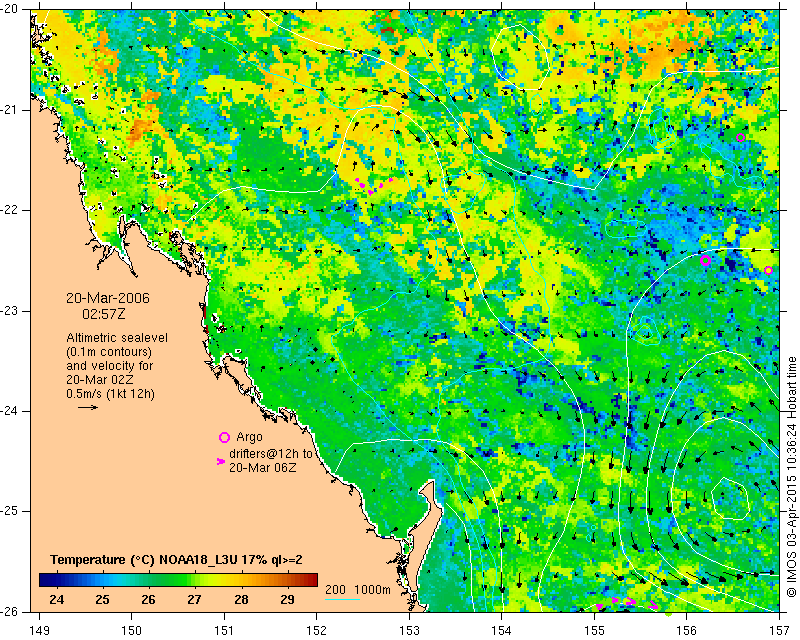Select the bold Argo float circle near 22.5S
This screenshot has width=800, height=640.
[x=705, y=261]
